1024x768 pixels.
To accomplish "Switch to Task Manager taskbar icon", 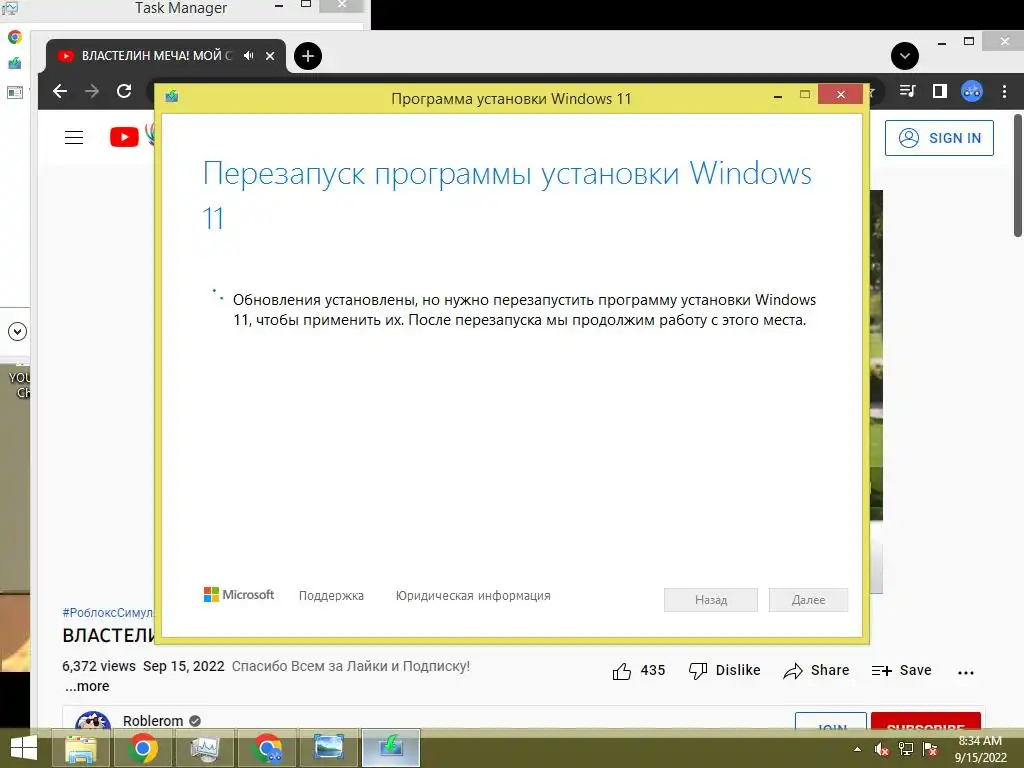I will click(x=204, y=748).
